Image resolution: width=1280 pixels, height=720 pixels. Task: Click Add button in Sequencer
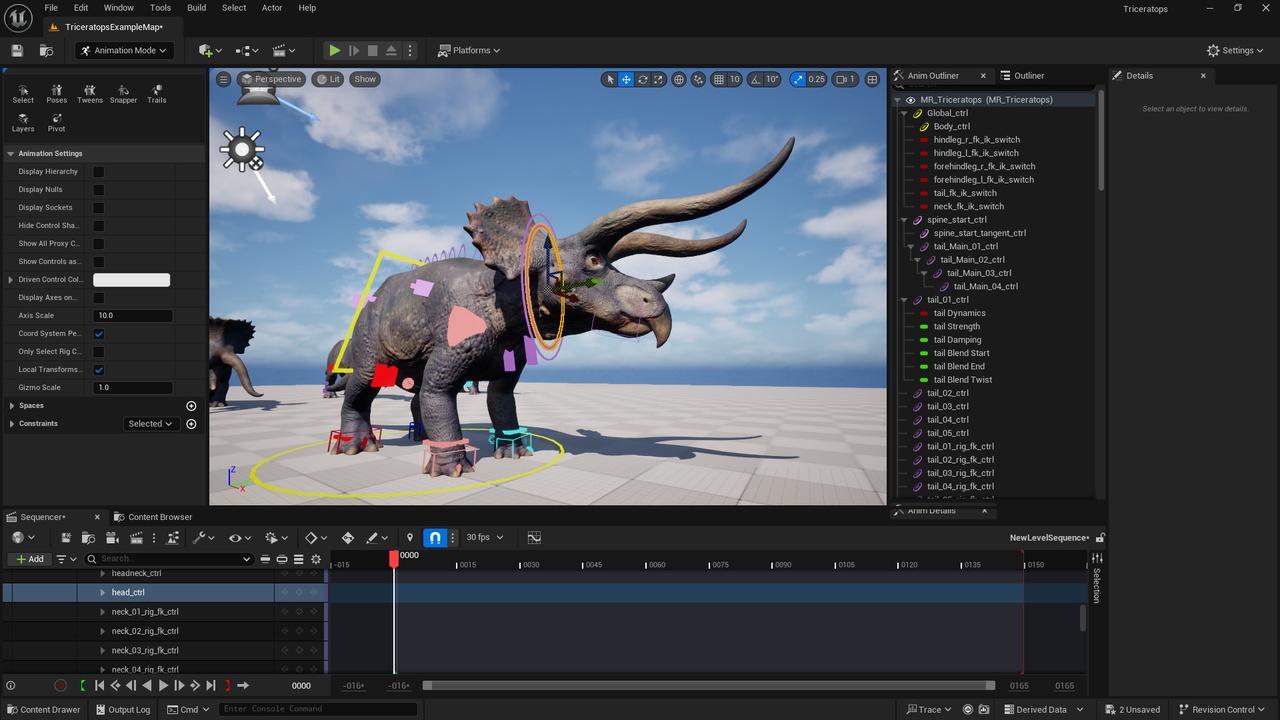29,559
